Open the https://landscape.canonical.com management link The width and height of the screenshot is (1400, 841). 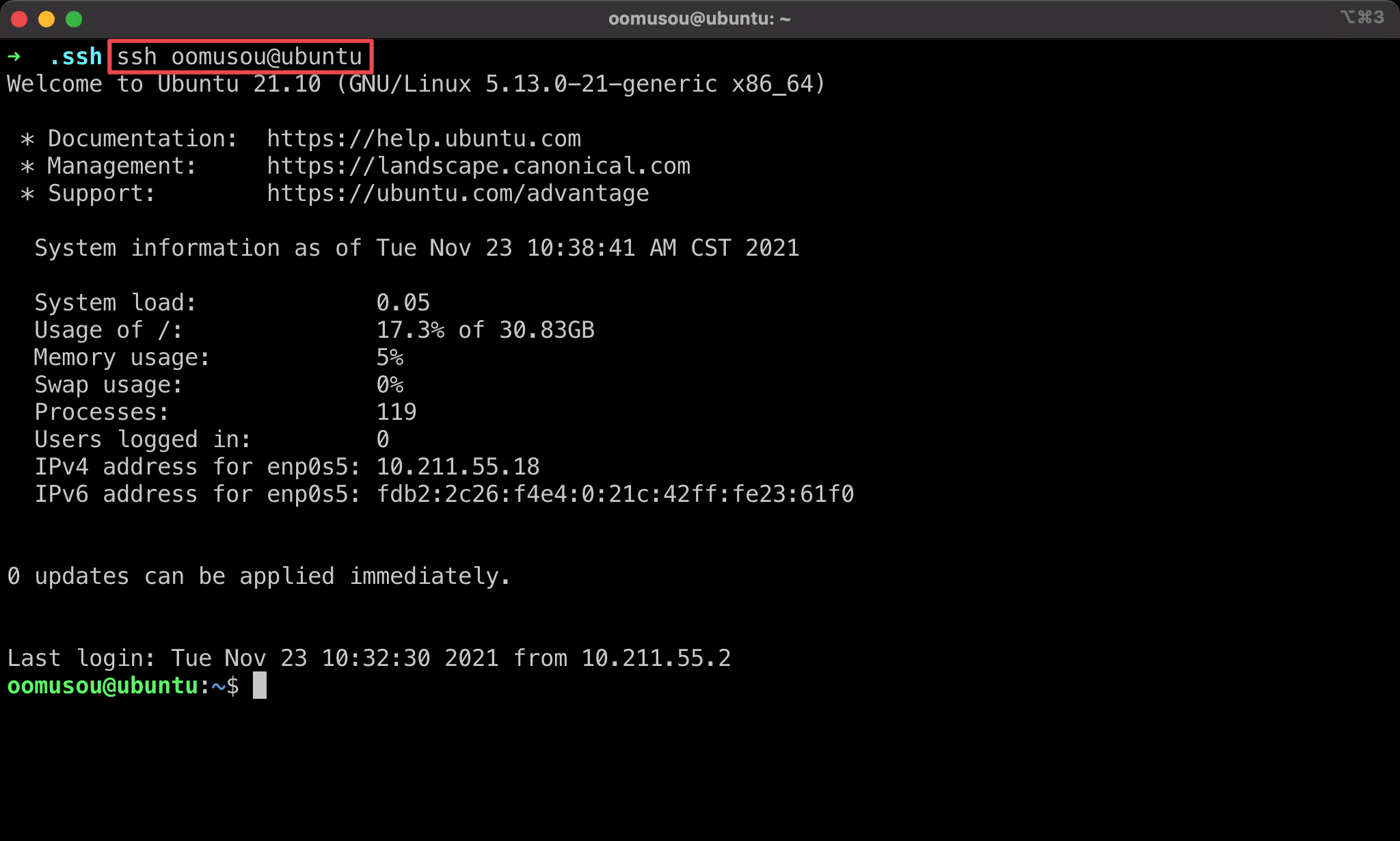pos(479,166)
